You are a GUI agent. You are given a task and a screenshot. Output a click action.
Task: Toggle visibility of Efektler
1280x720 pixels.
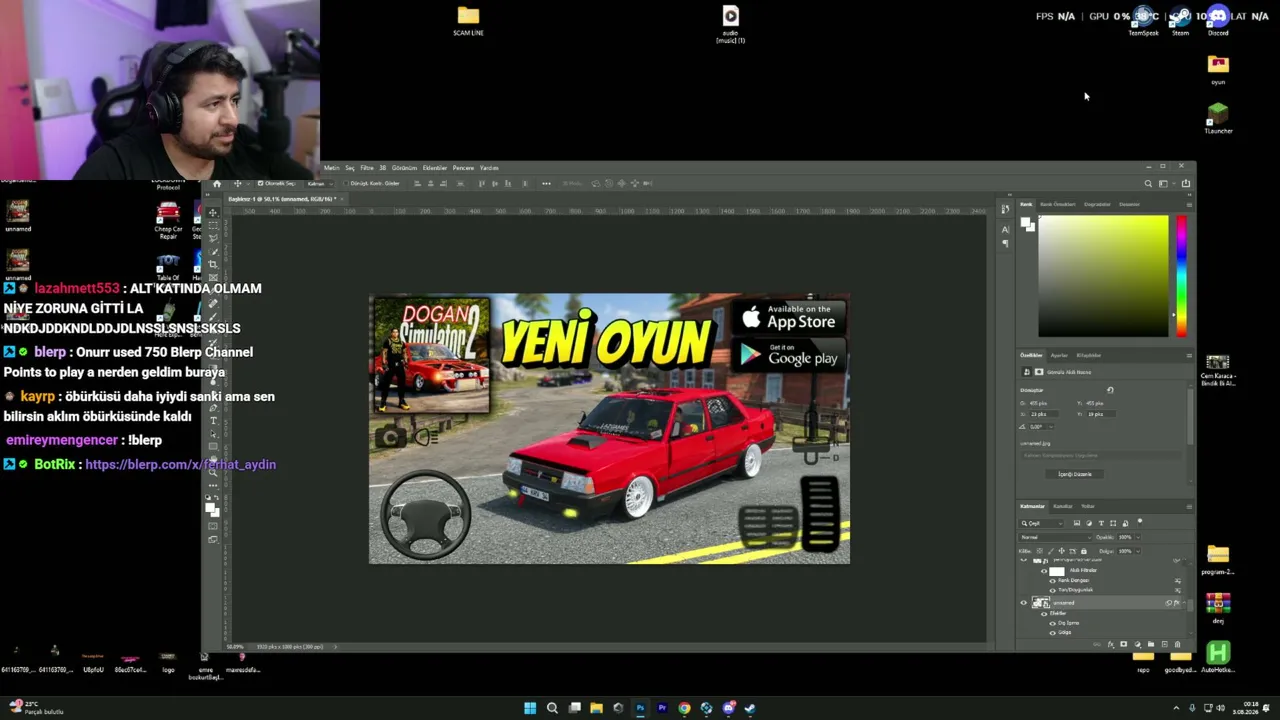coord(1045,613)
